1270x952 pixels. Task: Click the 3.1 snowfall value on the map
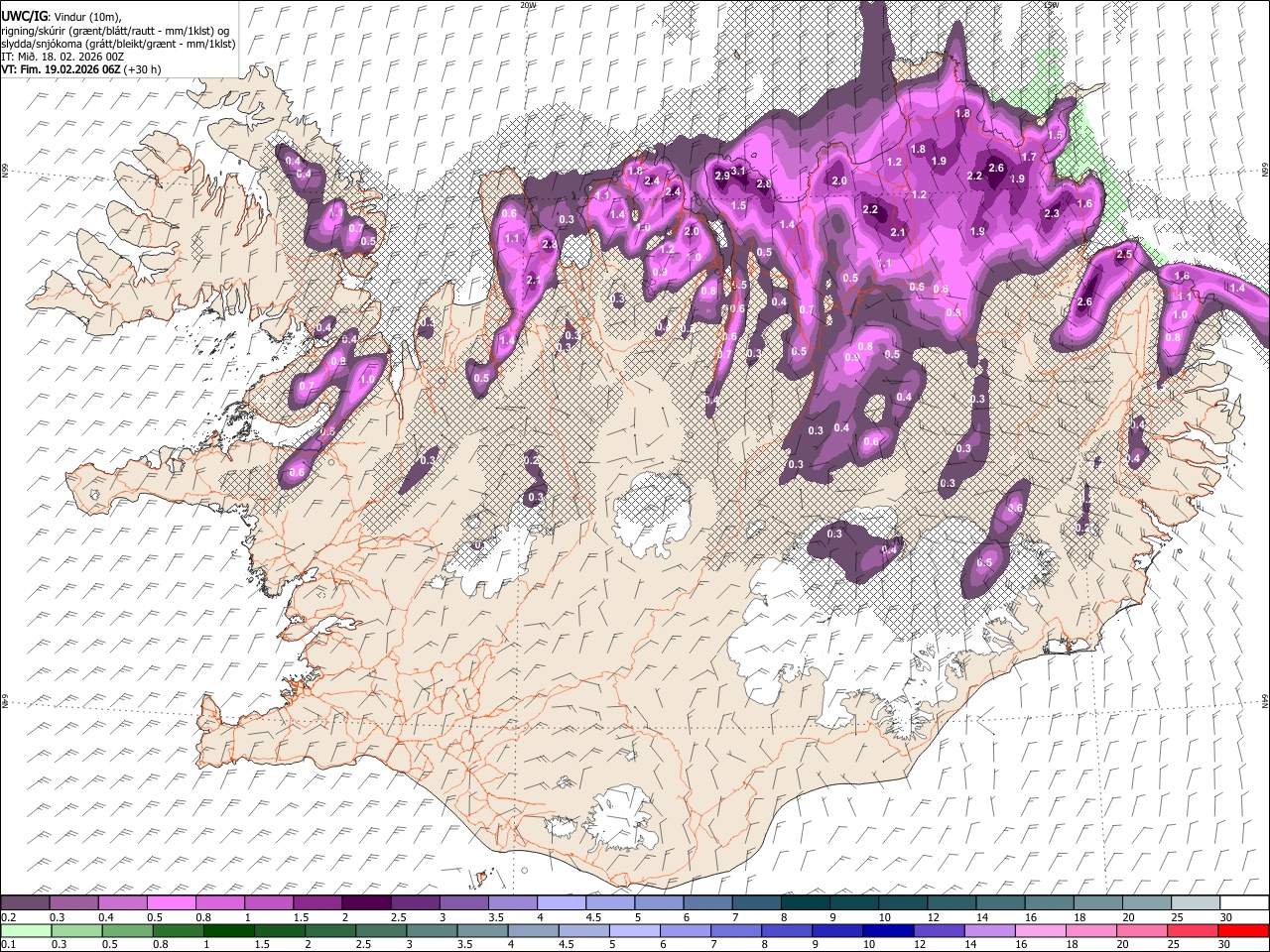coord(738,171)
